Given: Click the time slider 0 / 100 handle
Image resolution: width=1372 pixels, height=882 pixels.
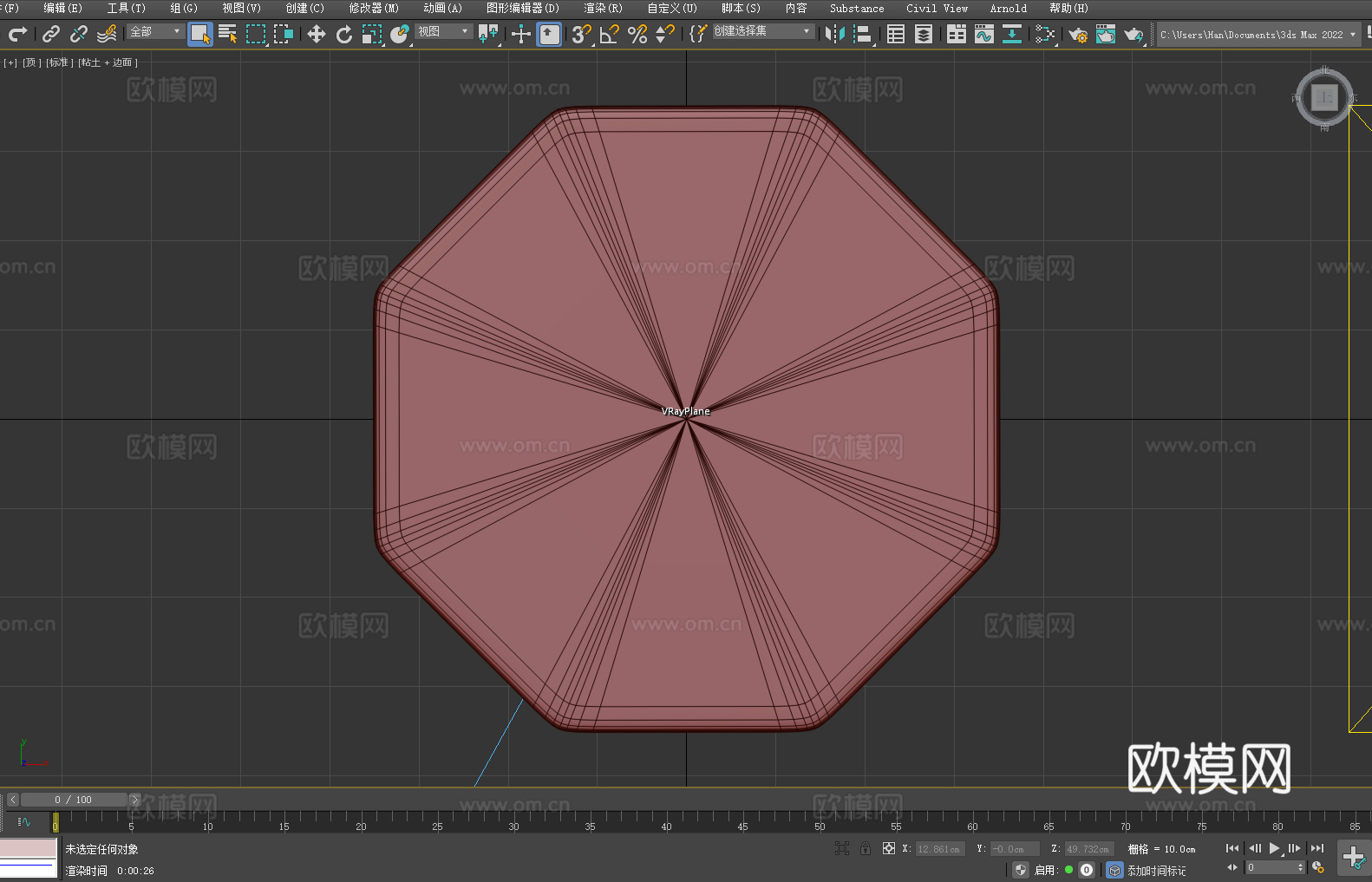Looking at the screenshot, I should tap(75, 800).
